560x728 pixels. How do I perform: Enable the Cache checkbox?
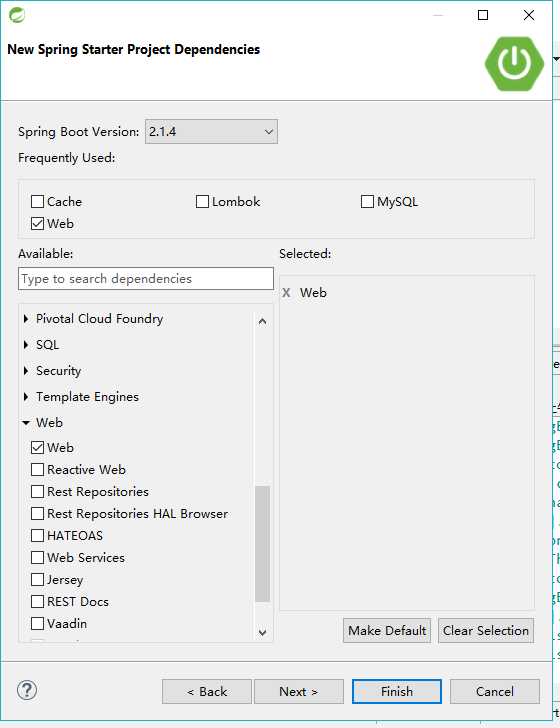pos(37,202)
